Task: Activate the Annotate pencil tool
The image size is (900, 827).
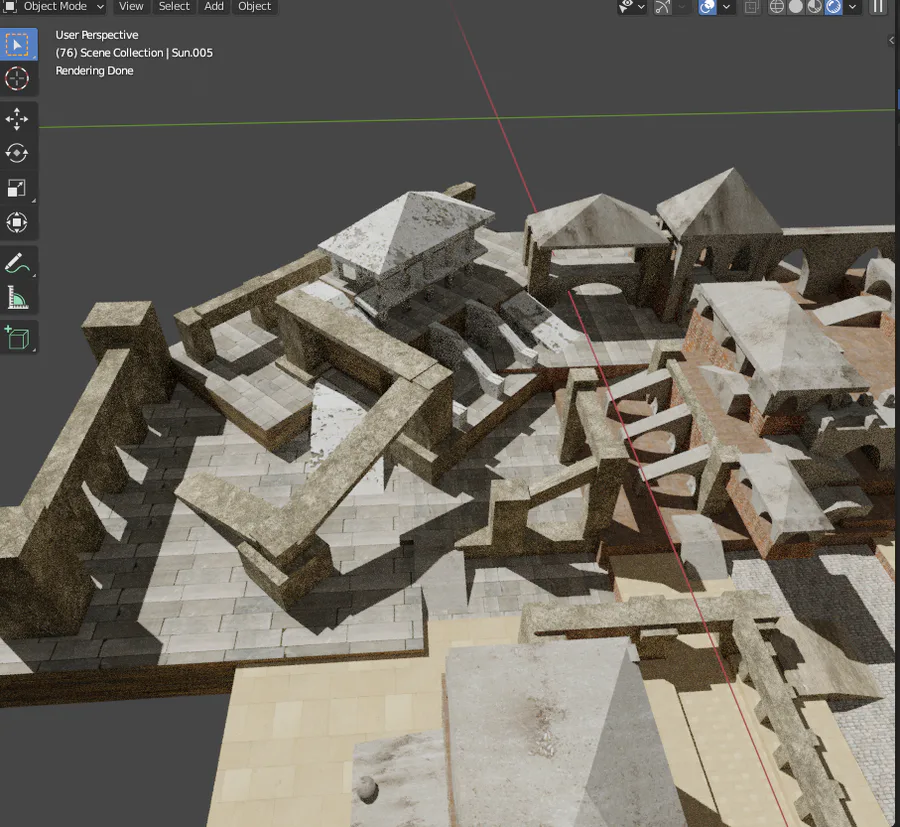Action: pyautogui.click(x=17, y=263)
